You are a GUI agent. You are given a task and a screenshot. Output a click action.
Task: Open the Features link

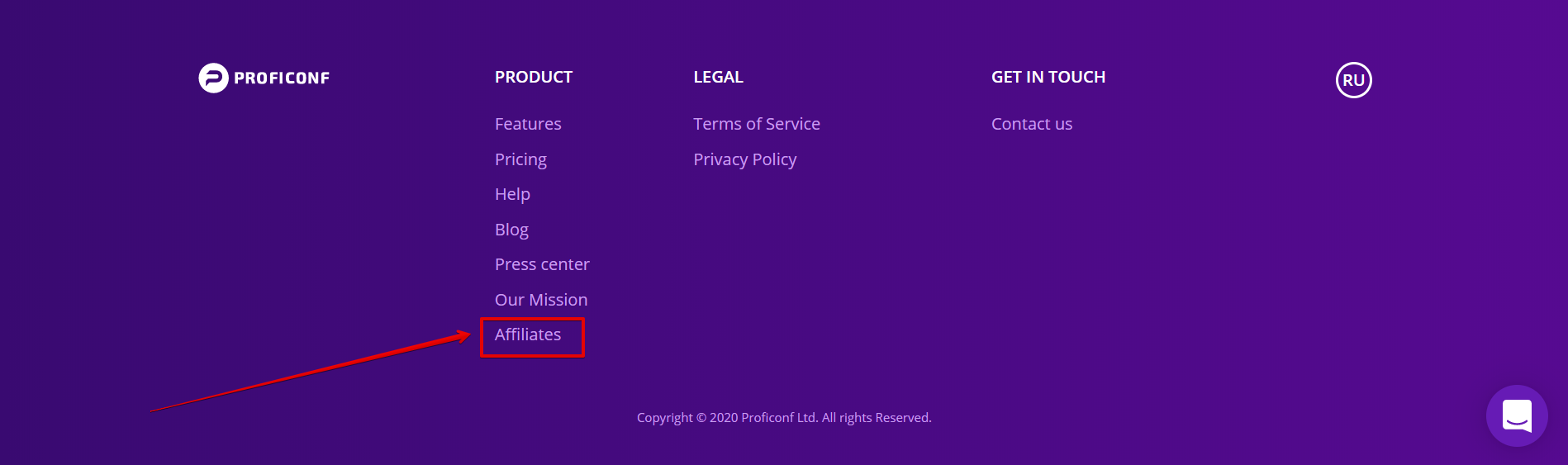tap(528, 124)
